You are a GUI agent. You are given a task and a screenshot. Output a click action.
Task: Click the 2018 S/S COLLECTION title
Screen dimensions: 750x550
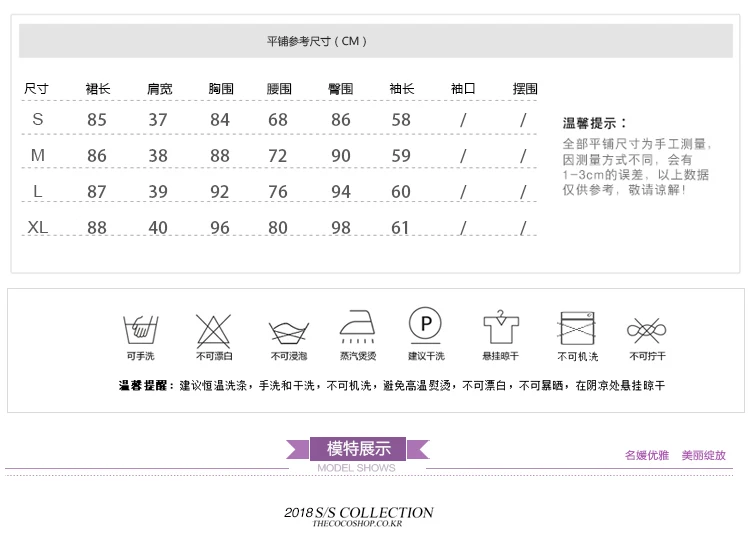(x=359, y=512)
